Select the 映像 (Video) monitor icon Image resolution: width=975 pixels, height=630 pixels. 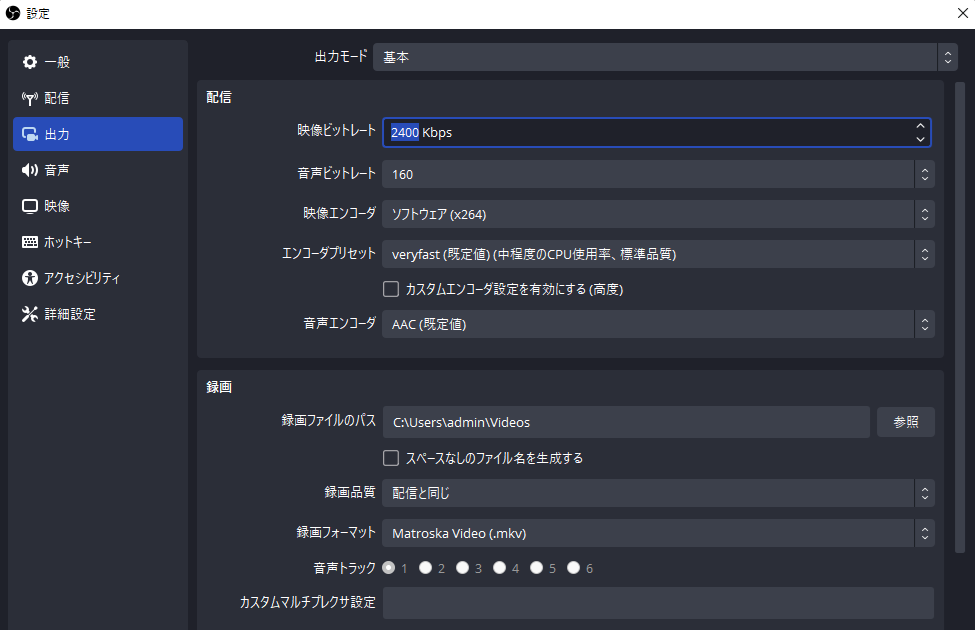(28, 205)
